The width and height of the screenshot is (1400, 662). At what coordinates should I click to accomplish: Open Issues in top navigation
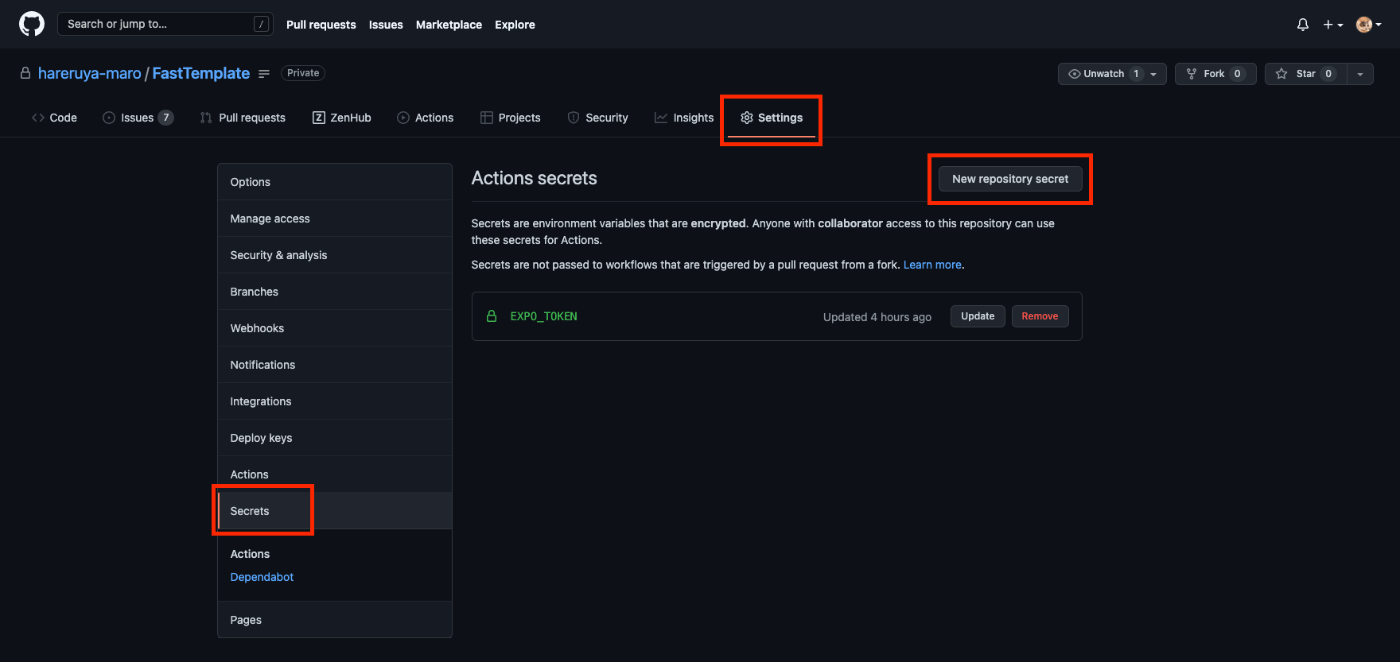pos(386,25)
